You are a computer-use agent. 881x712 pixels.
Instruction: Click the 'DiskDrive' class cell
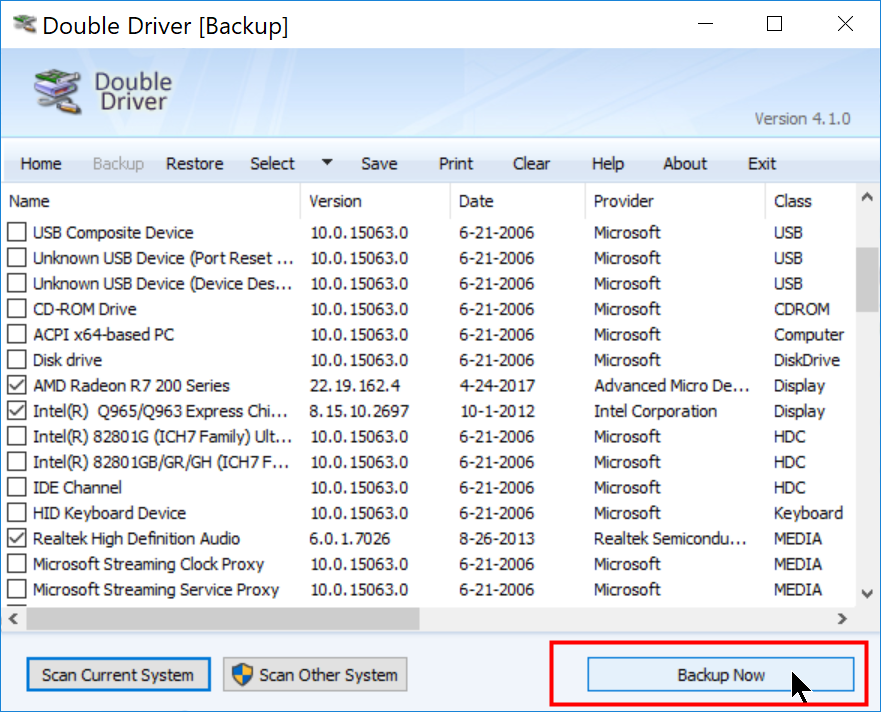pyautogui.click(x=806, y=360)
